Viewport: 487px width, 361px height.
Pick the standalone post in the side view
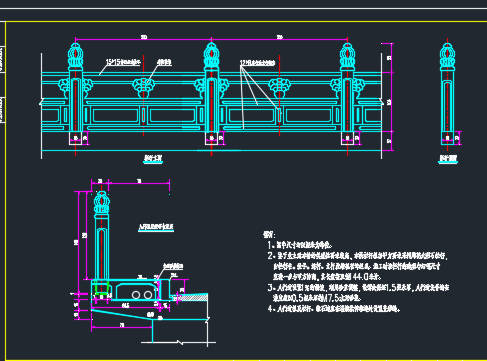pyautogui.click(x=447, y=94)
